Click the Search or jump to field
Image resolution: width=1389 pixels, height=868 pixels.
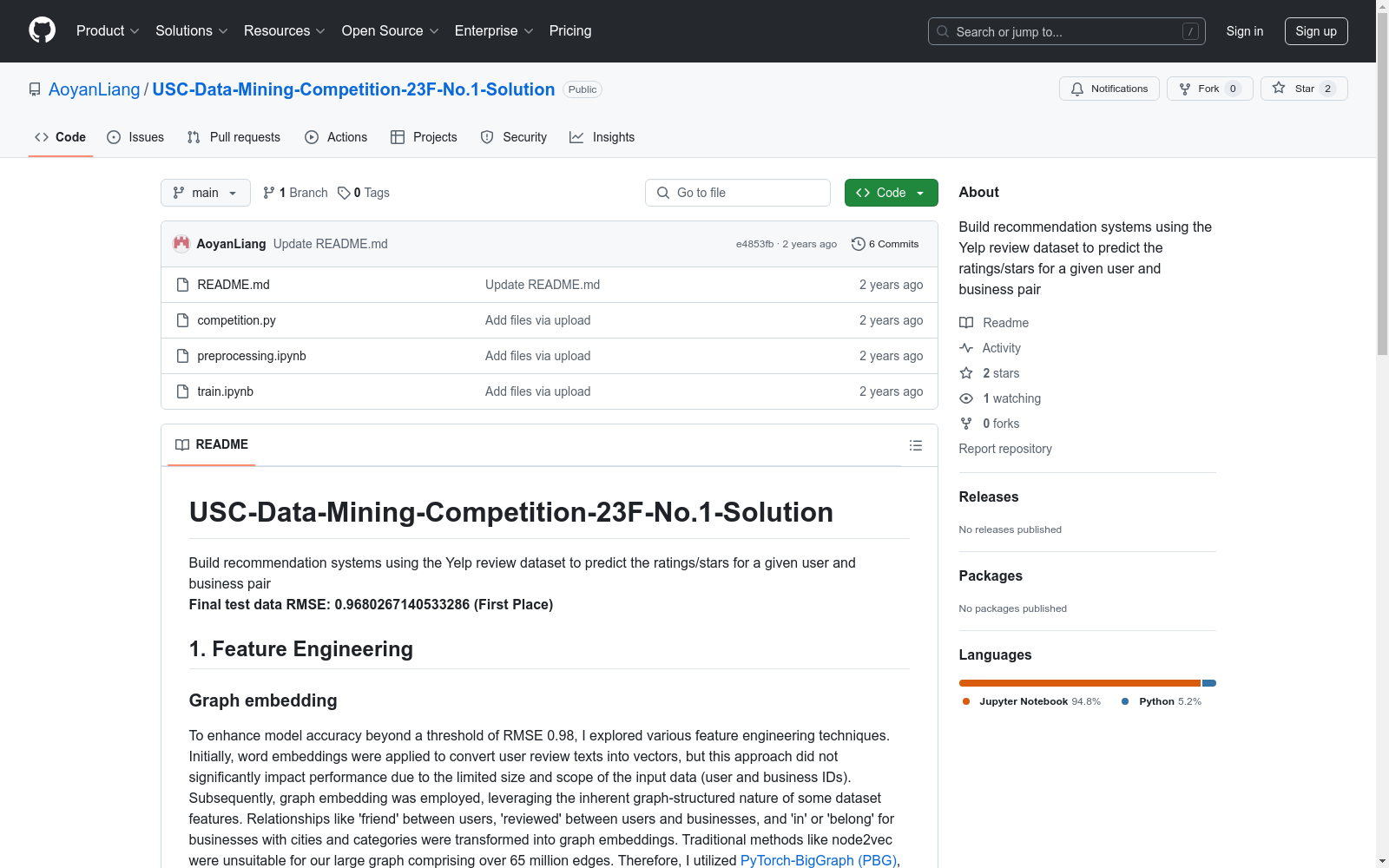click(x=1067, y=31)
